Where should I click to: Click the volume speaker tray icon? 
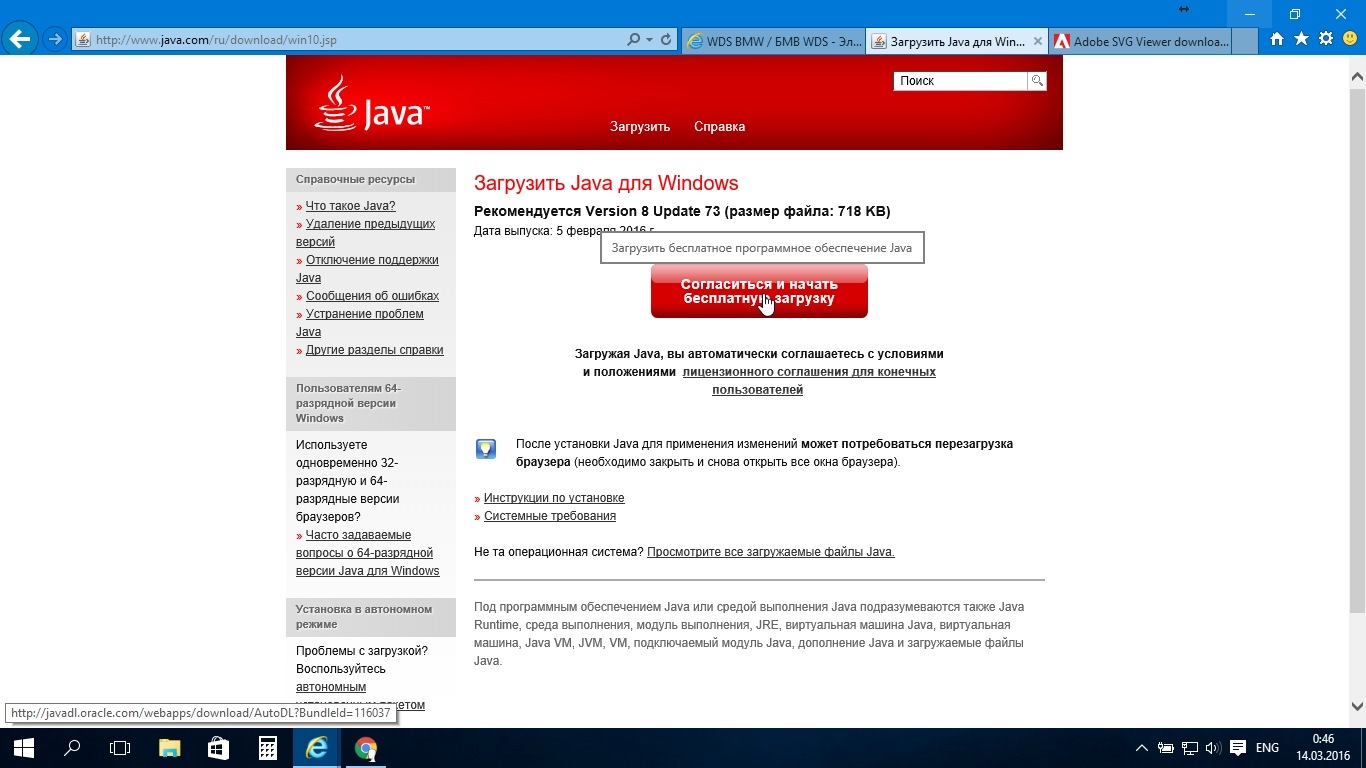pyautogui.click(x=1213, y=748)
